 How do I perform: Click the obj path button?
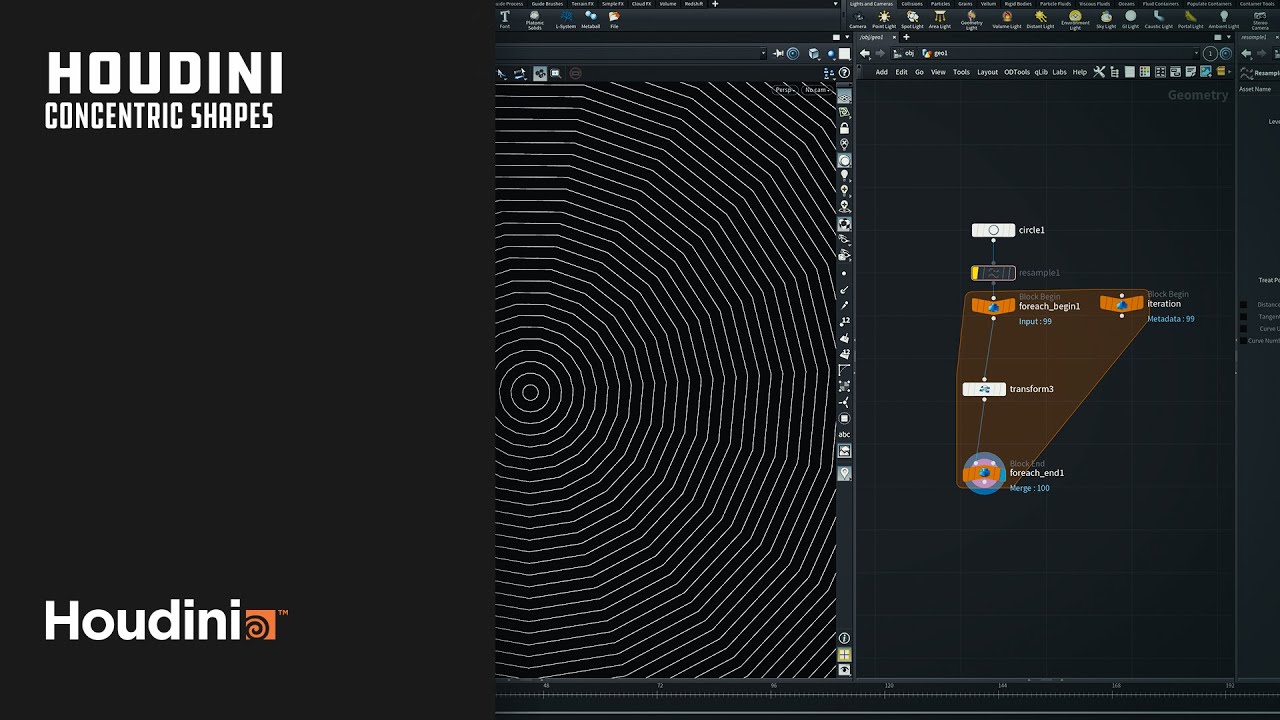coord(906,53)
